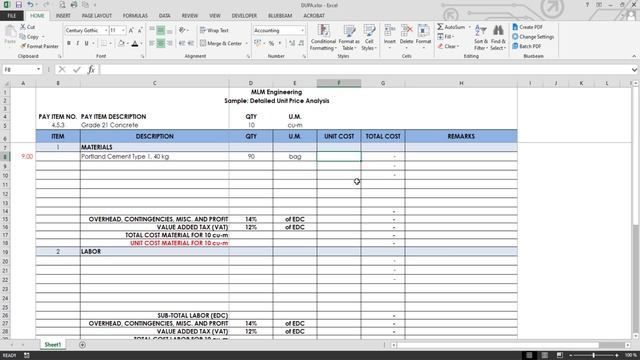Open the font size dropdown

(x=123, y=31)
